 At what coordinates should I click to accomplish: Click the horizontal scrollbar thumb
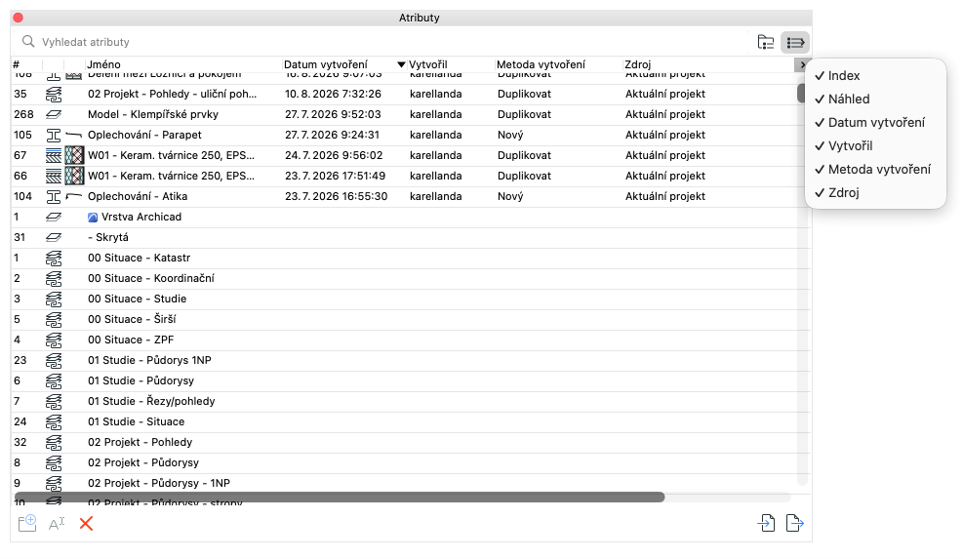pyautogui.click(x=340, y=496)
